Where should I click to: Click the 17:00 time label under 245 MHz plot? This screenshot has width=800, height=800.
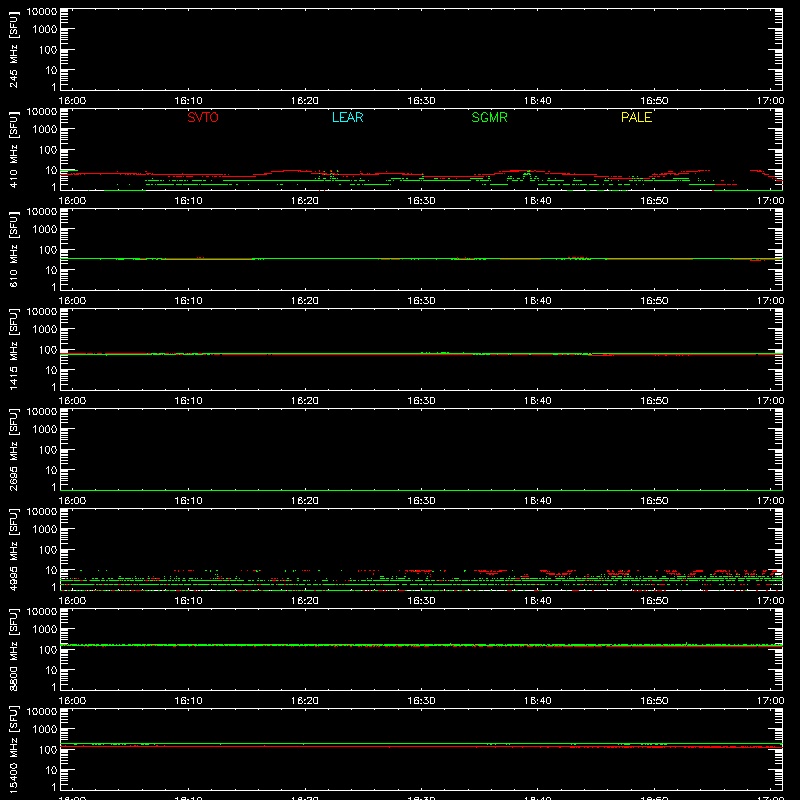(x=770, y=101)
